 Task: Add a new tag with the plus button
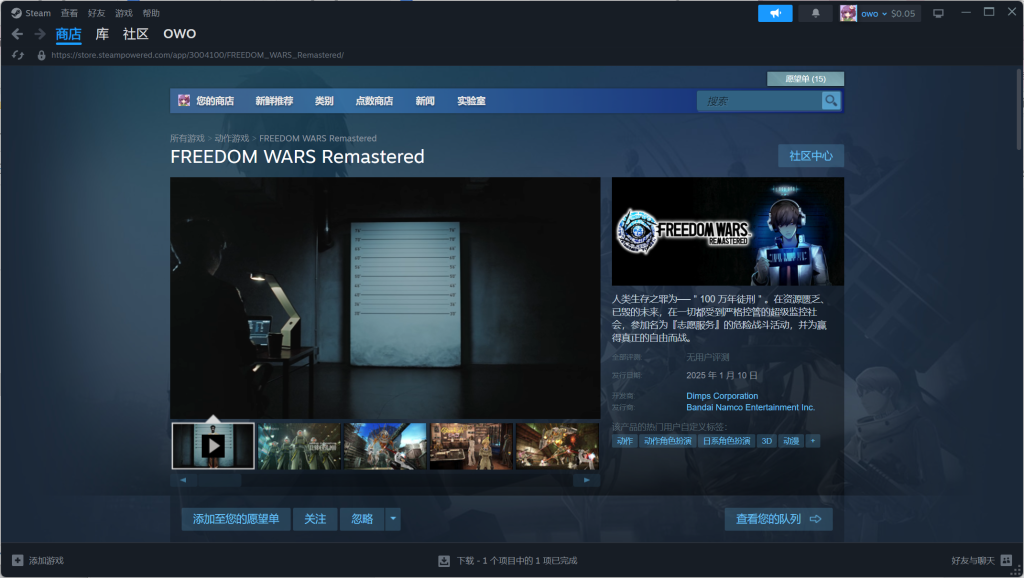pos(812,441)
